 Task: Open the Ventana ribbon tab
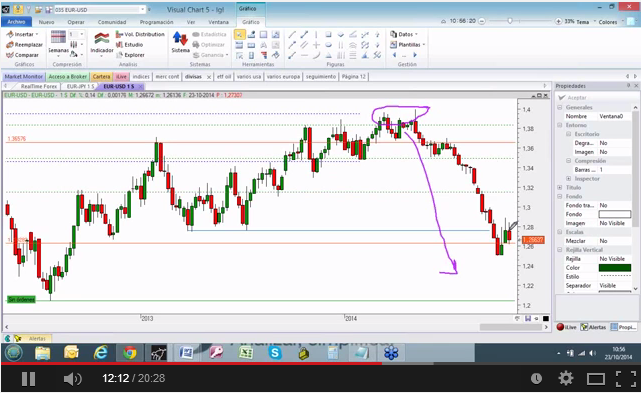point(218,22)
